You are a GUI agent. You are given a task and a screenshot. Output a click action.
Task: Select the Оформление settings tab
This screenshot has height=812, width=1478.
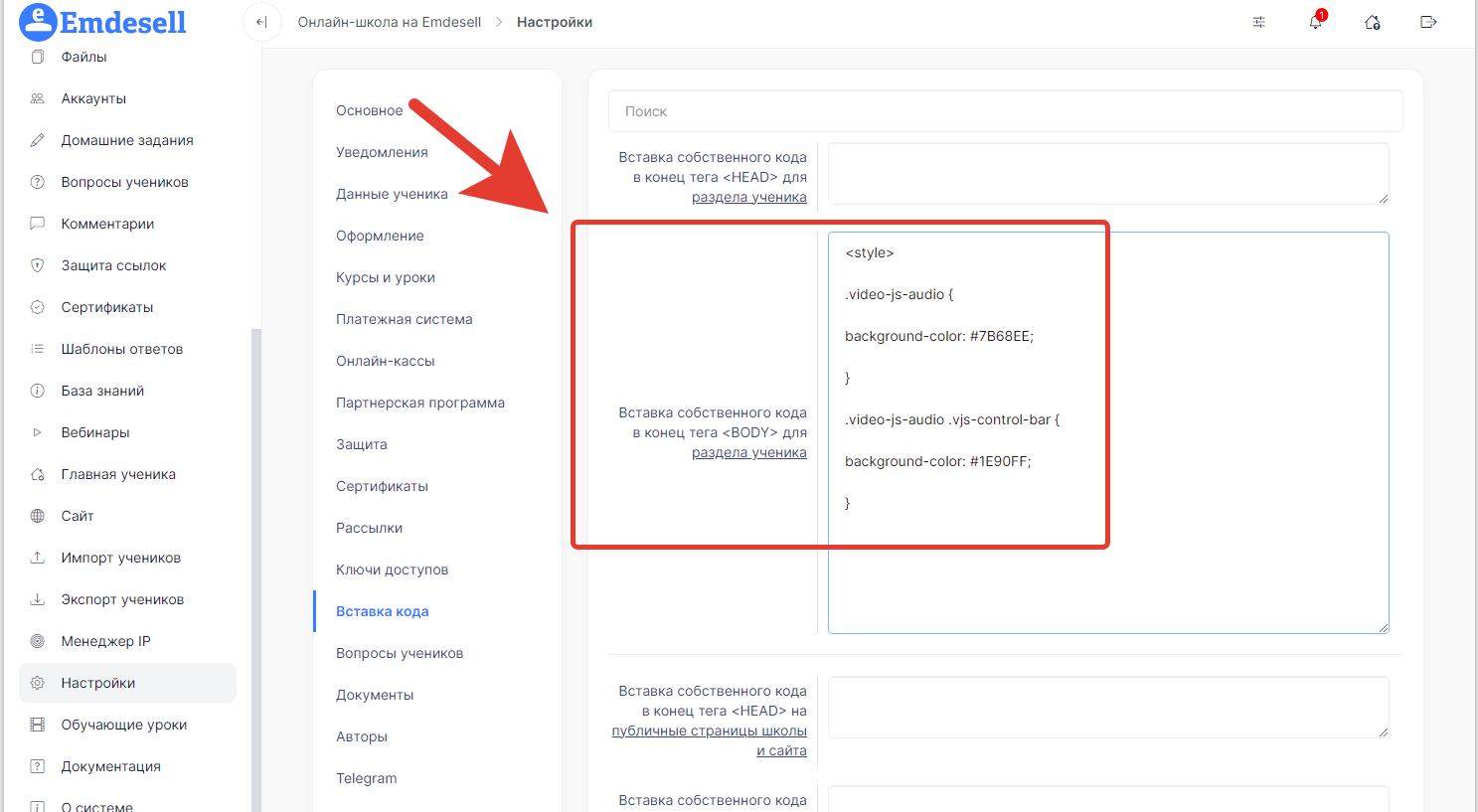[x=380, y=236]
